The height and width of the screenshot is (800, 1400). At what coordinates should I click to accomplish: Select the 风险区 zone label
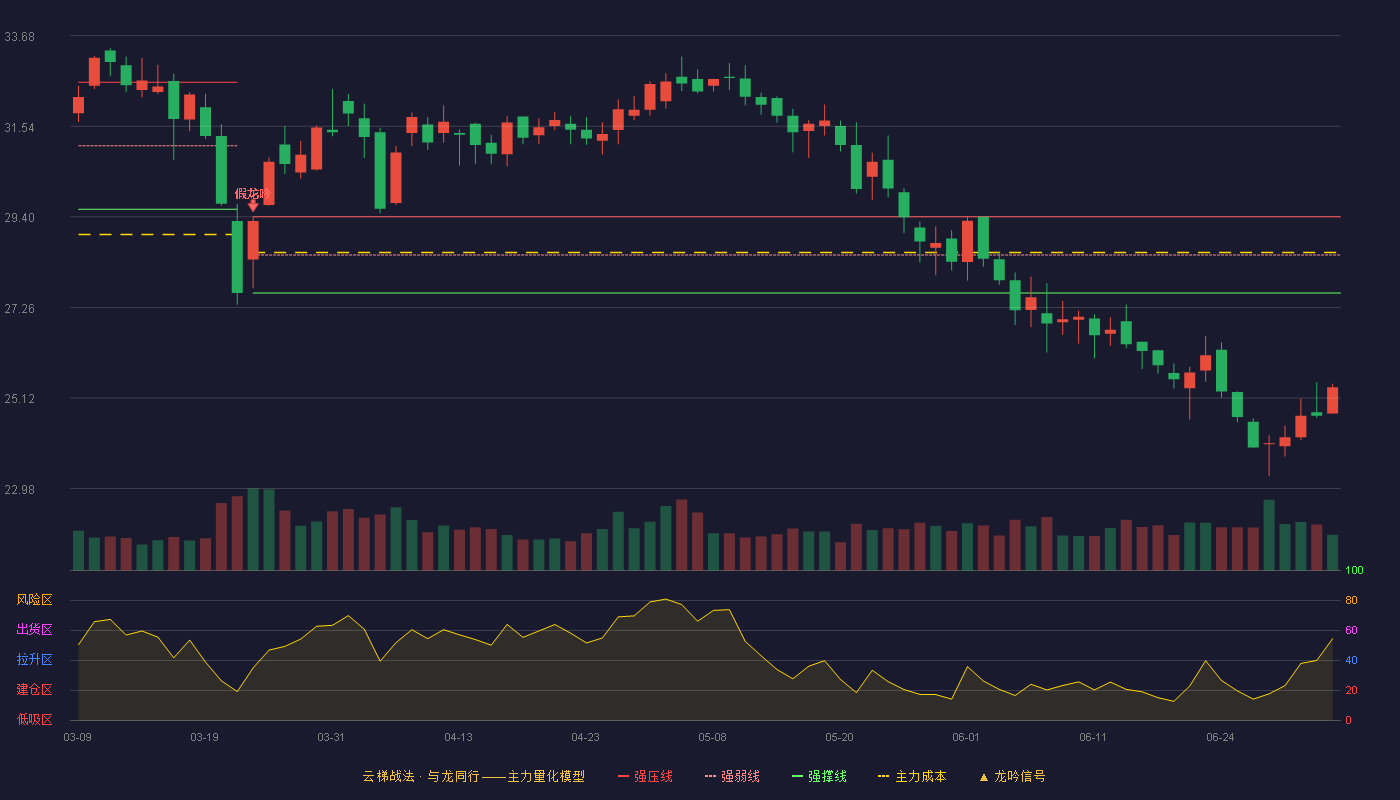click(x=34, y=600)
